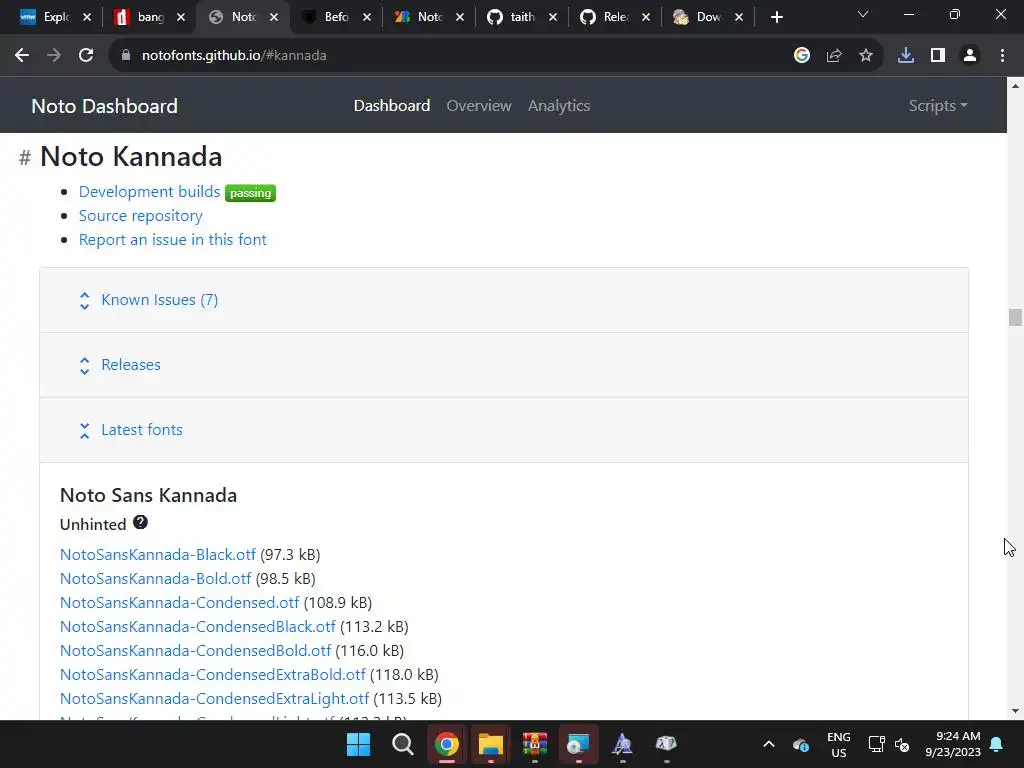Open WinRAR from the taskbar
This screenshot has width=1024, height=768.
534,744
